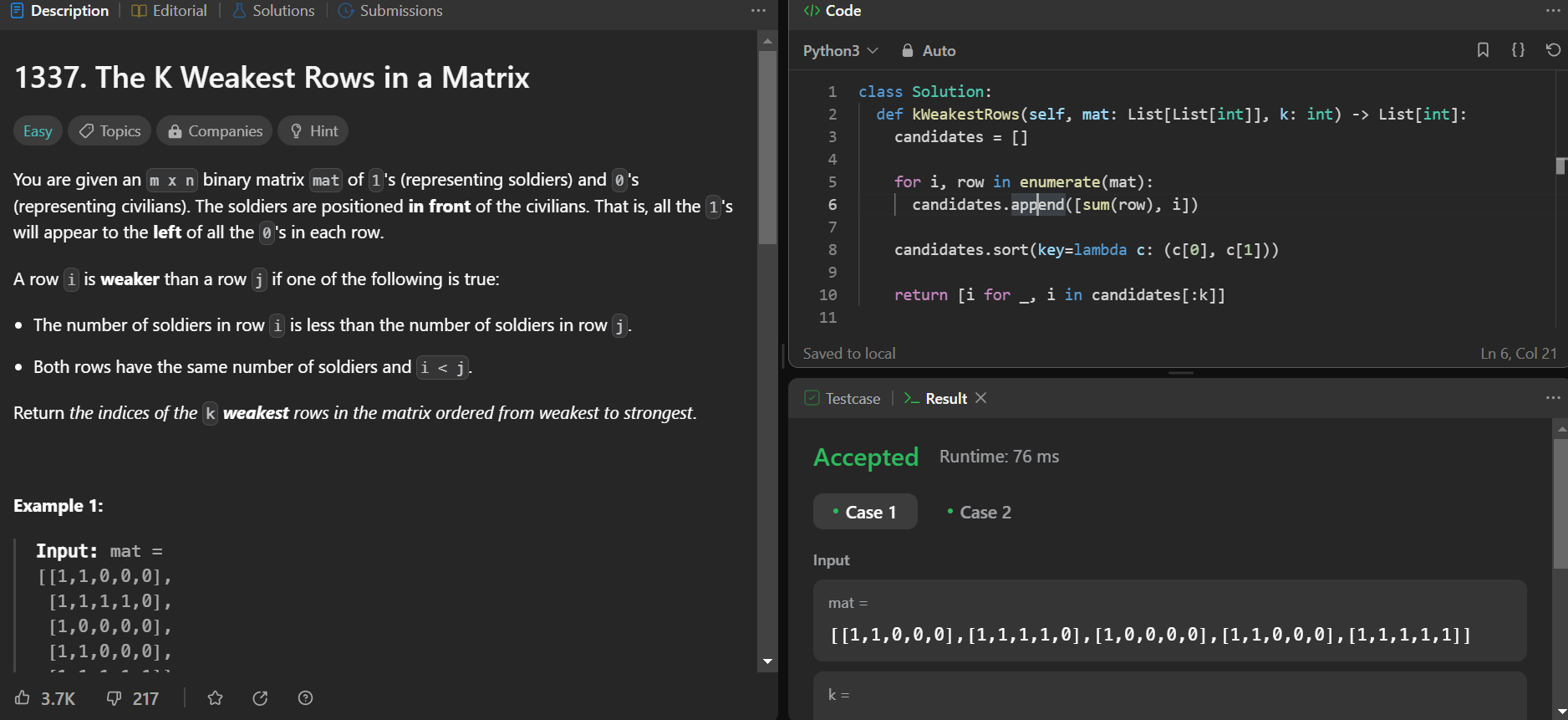Screen dimensions: 1568x720
Task: Open the Python3 language dropdown
Action: pyautogui.click(x=840, y=51)
